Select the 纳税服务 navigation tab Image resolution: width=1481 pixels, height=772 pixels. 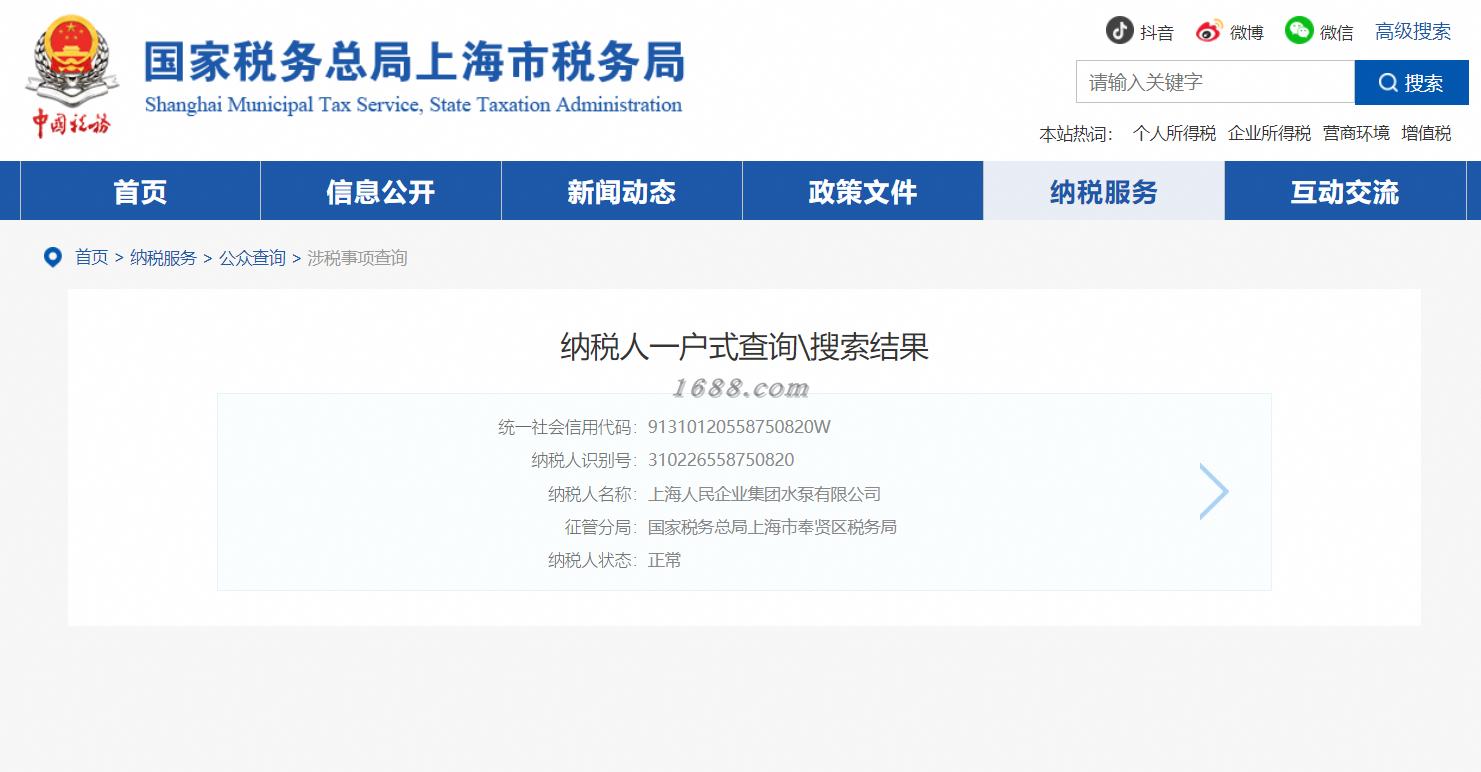point(1104,191)
